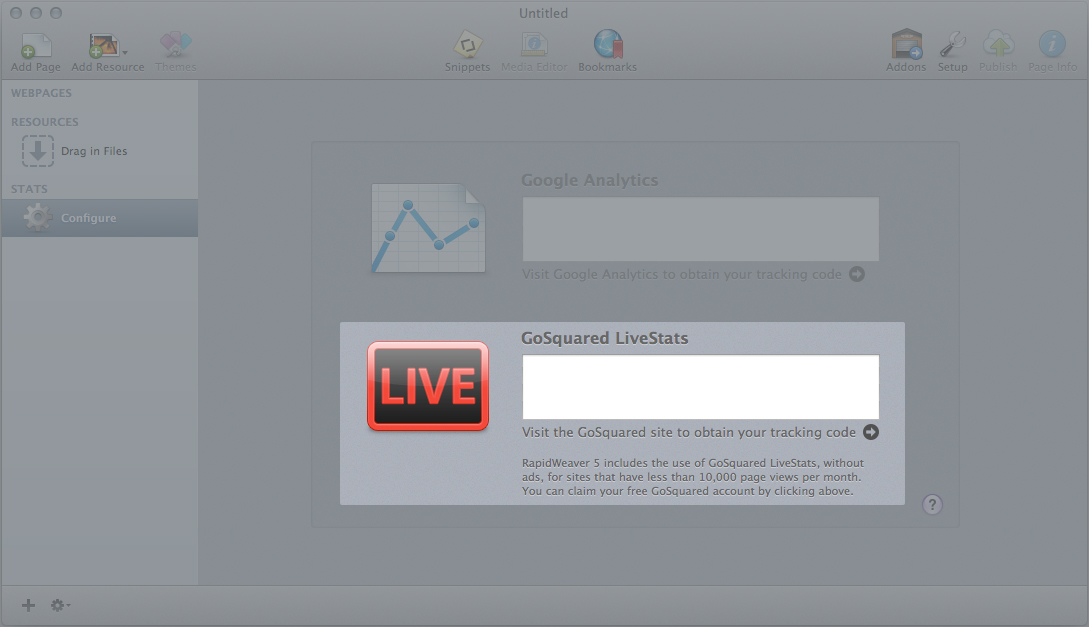Click the arrow beside the GoSquared site link
Viewport: 1089px width, 627px height.
[871, 432]
